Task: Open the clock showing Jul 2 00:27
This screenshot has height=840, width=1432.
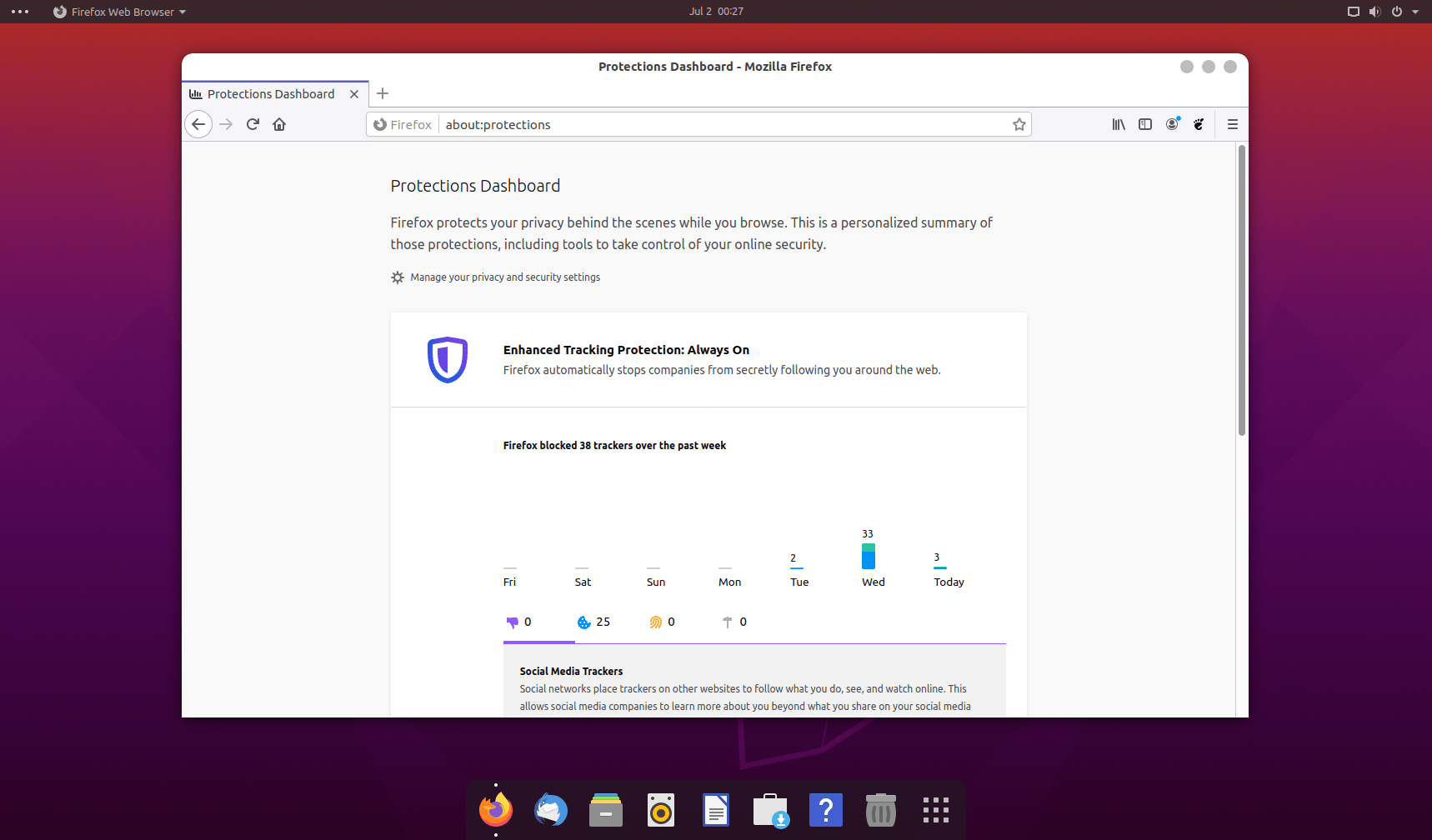Action: click(x=716, y=12)
